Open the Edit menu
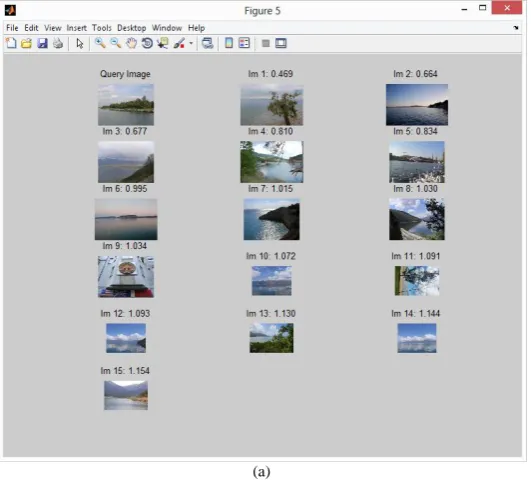The image size is (531, 486). [31, 28]
